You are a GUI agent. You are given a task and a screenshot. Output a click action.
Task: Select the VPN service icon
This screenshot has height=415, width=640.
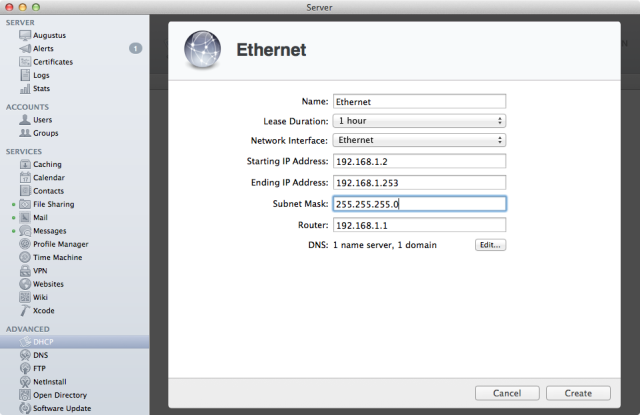point(25,271)
